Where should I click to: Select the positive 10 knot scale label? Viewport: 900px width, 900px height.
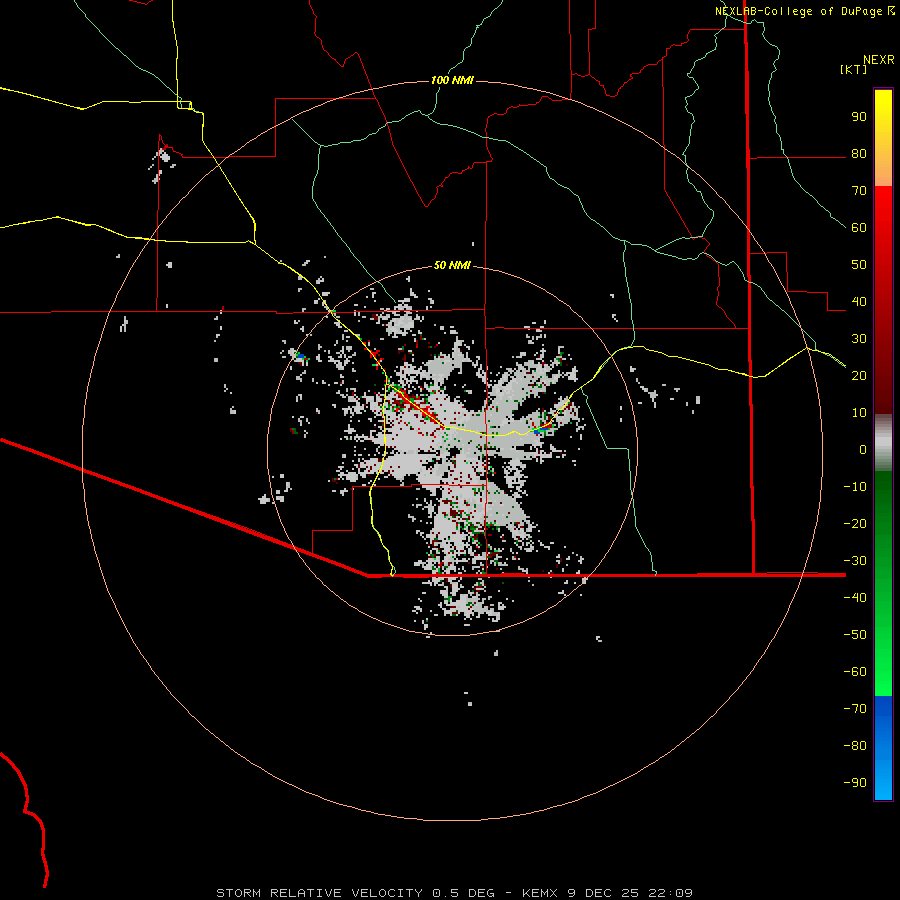(859, 413)
